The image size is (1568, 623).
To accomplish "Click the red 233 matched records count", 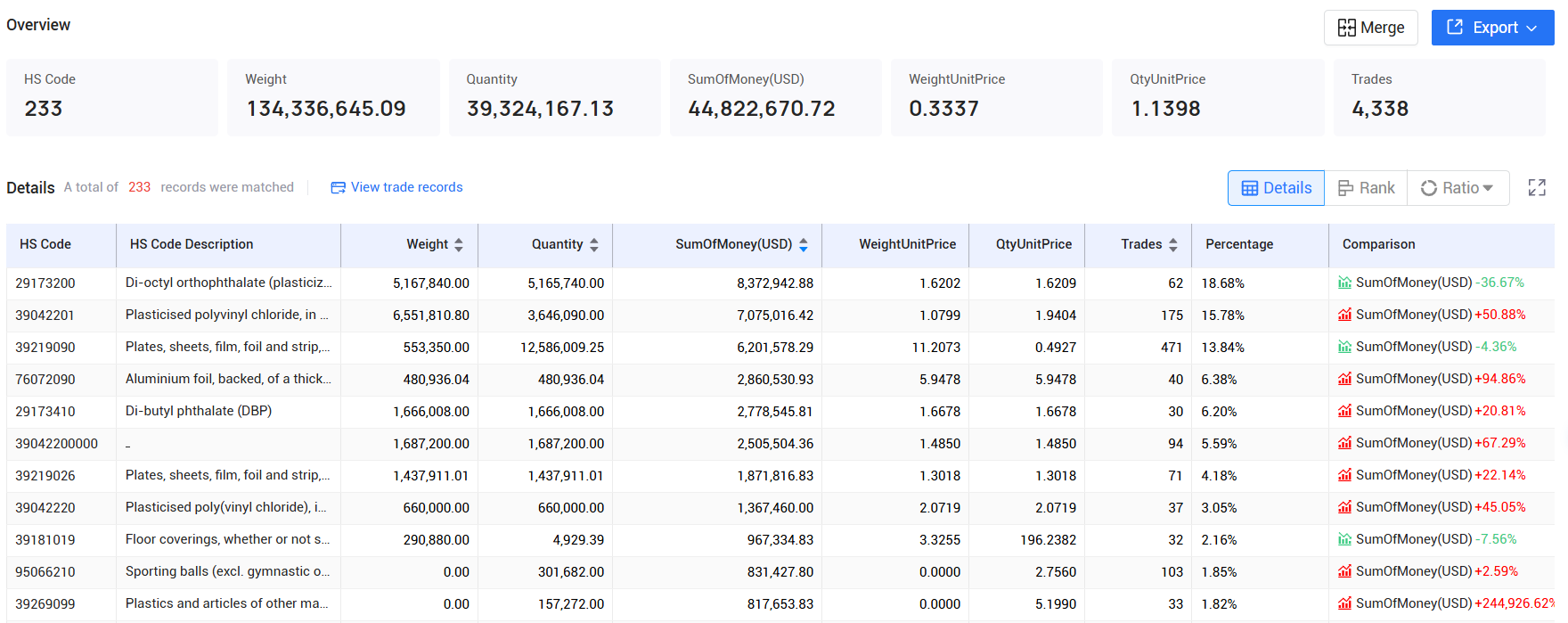I will coord(140,187).
